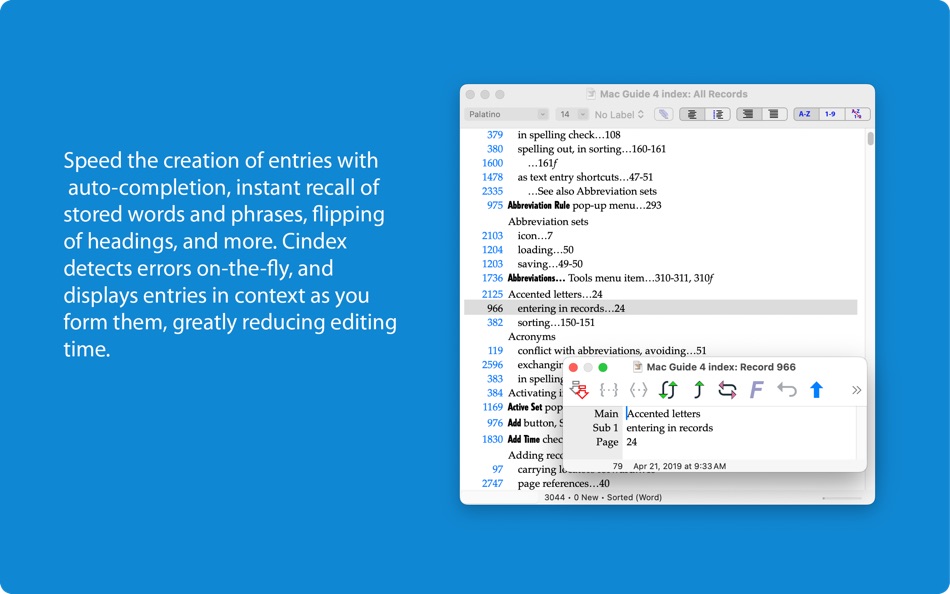Click the Page field containing 24
Screen dimensions: 950x594
pyautogui.click(x=739, y=442)
